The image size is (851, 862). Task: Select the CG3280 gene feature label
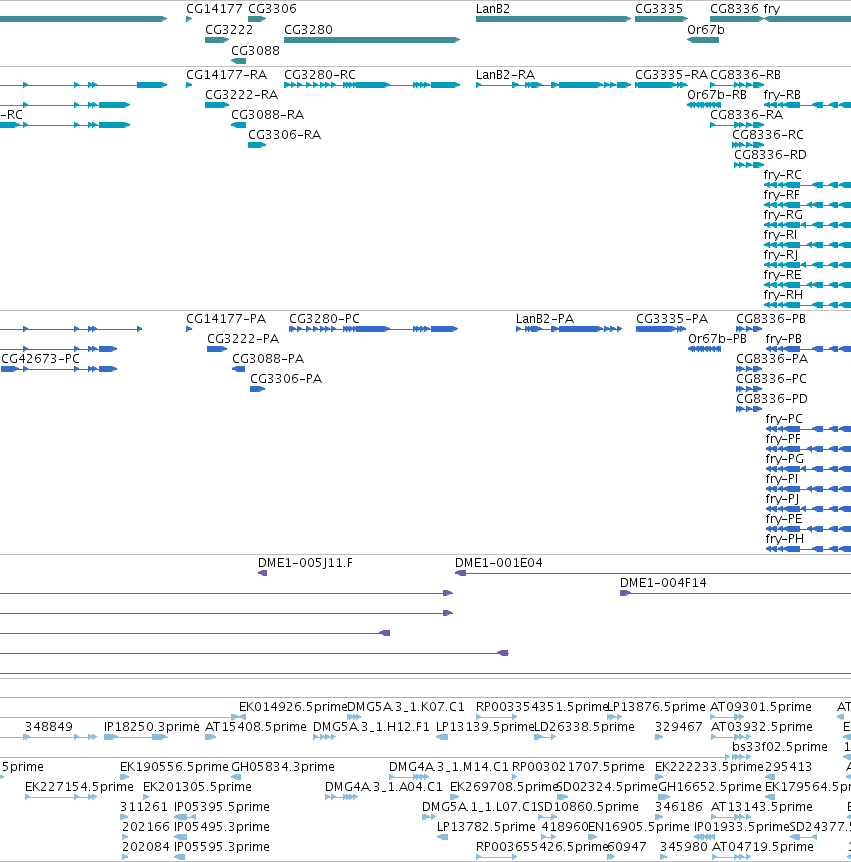[308, 30]
